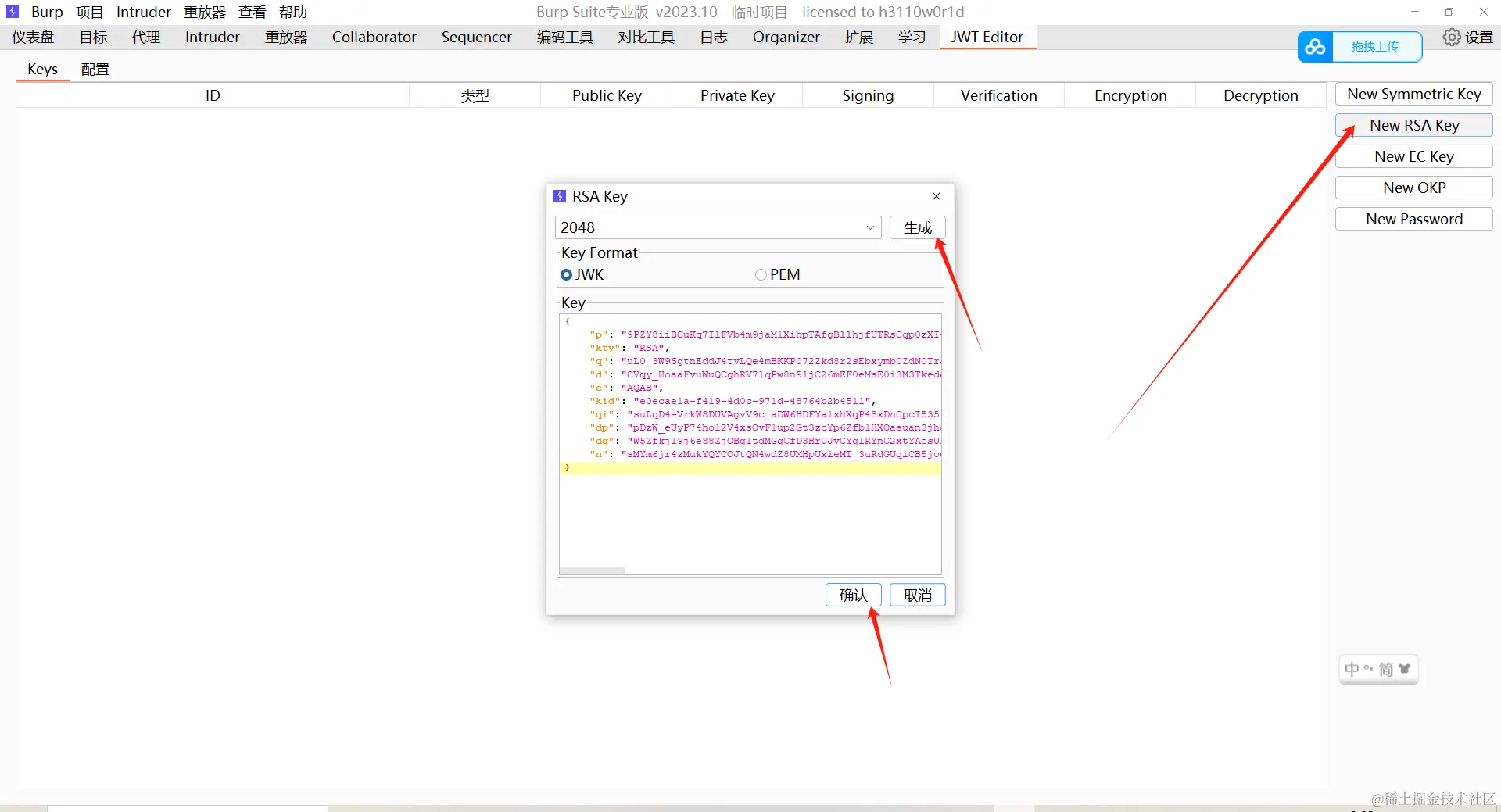Click the 生成 generate button
Screen dimensions: 1501x812
point(918,227)
